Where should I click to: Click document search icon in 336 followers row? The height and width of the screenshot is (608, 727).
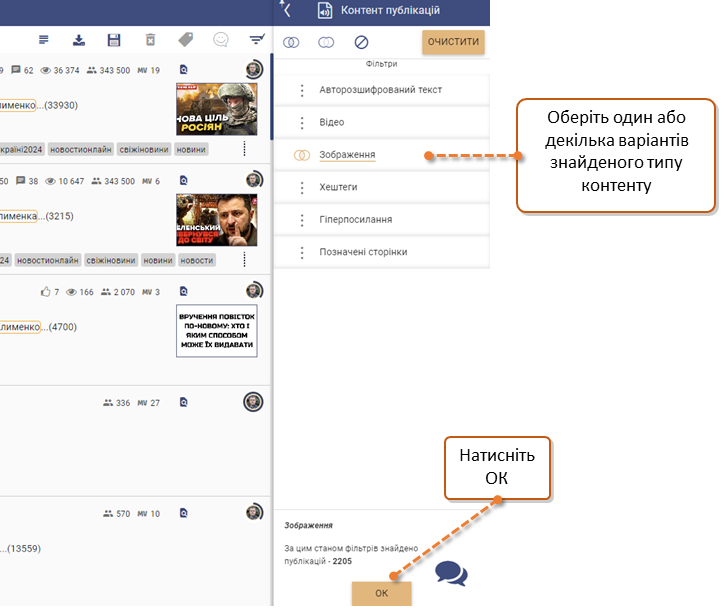coord(184,402)
